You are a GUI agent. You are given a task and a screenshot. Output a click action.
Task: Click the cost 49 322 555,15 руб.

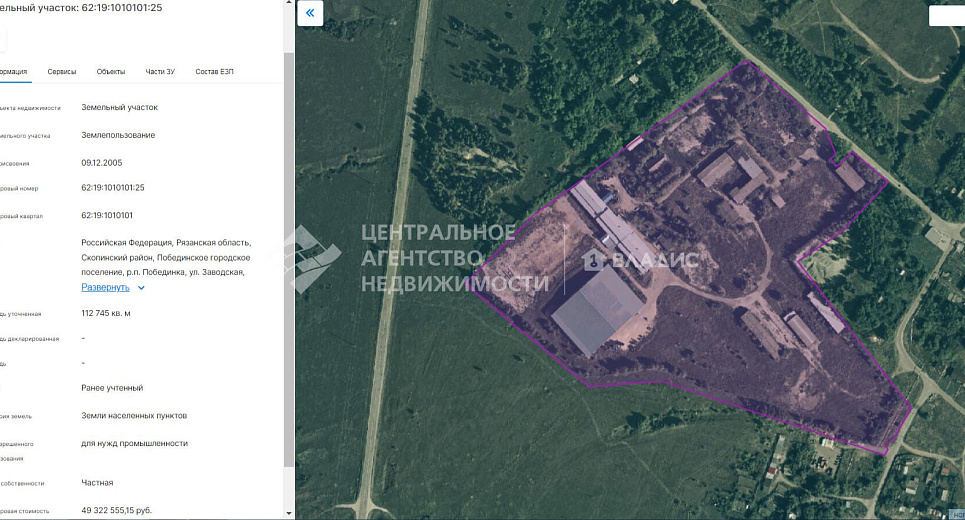click(116, 510)
